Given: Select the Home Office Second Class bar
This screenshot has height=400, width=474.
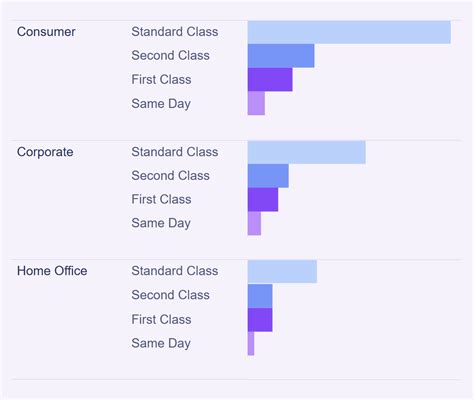Looking at the screenshot, I should click(x=260, y=296).
